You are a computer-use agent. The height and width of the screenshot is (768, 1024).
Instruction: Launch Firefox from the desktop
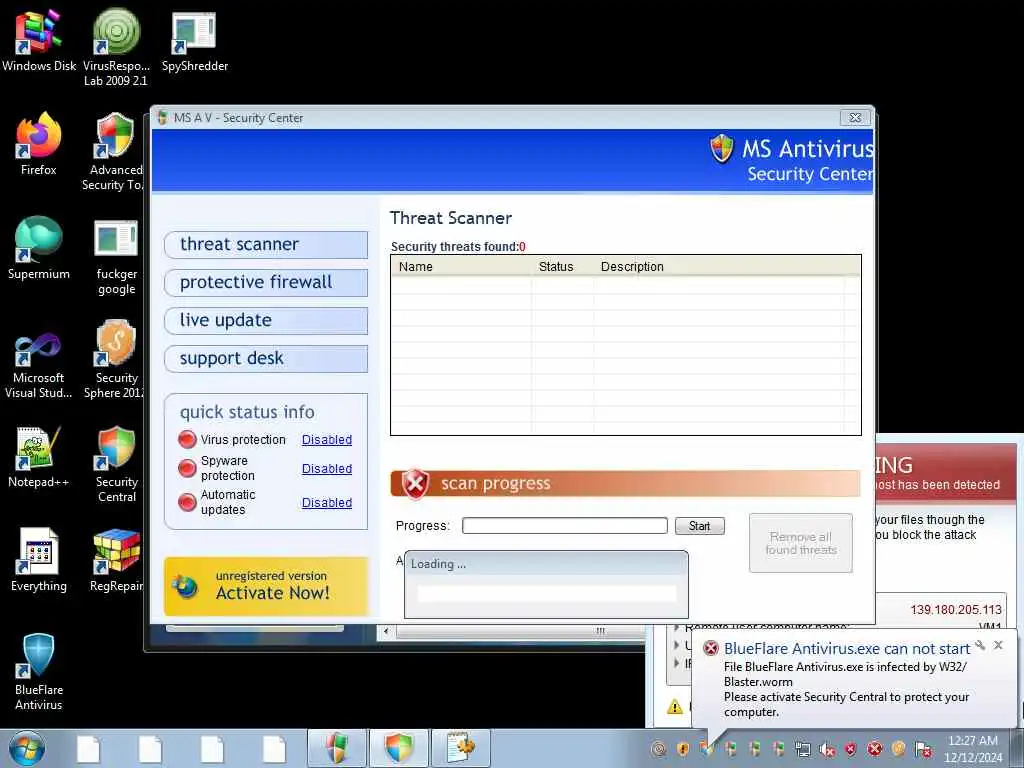(x=39, y=144)
